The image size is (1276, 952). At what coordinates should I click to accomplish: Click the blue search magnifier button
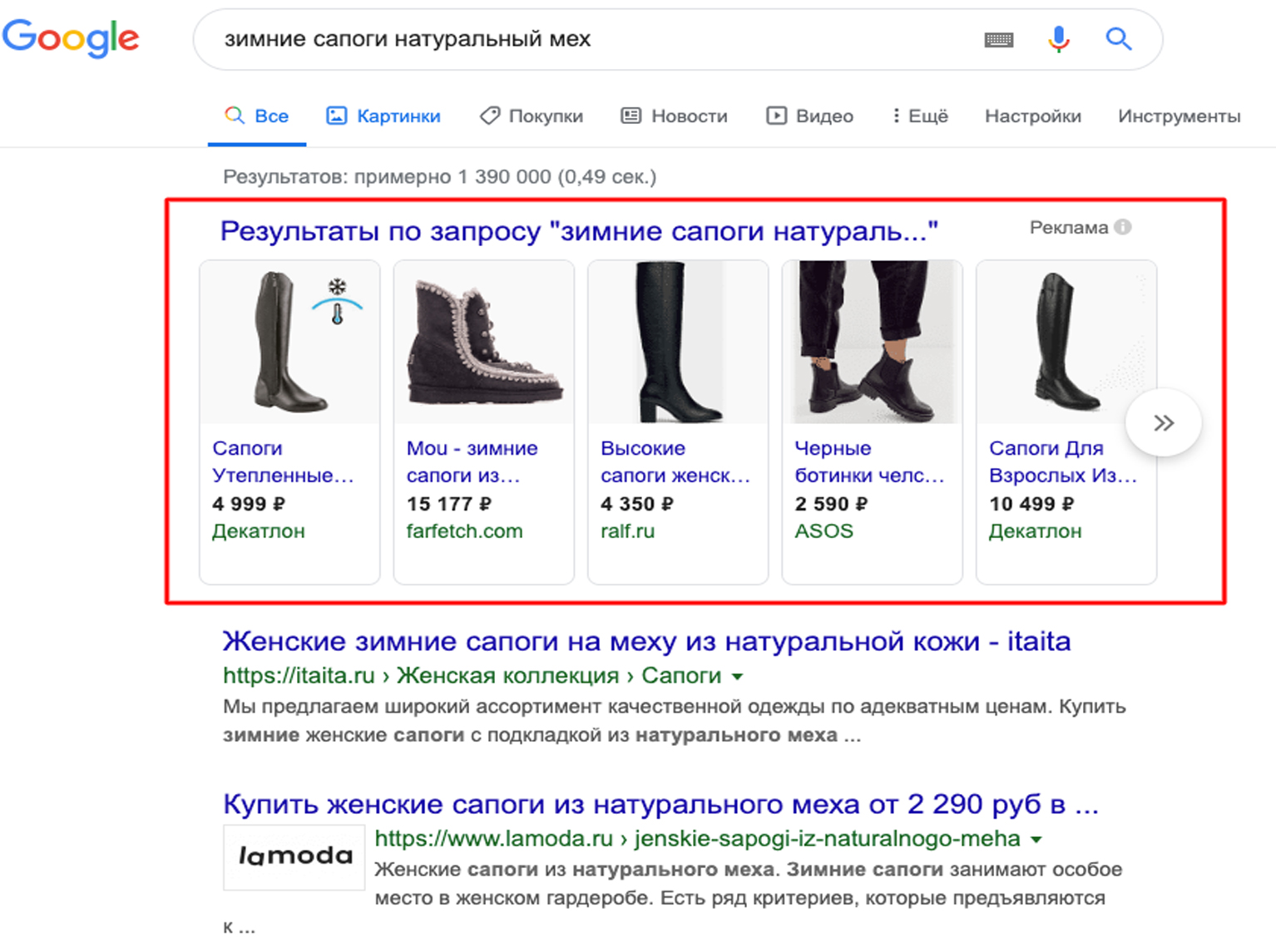coord(1118,39)
